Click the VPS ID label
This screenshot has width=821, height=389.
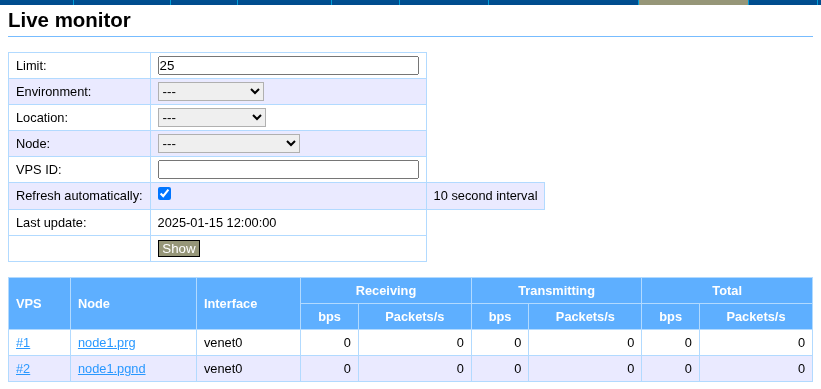pos(39,170)
